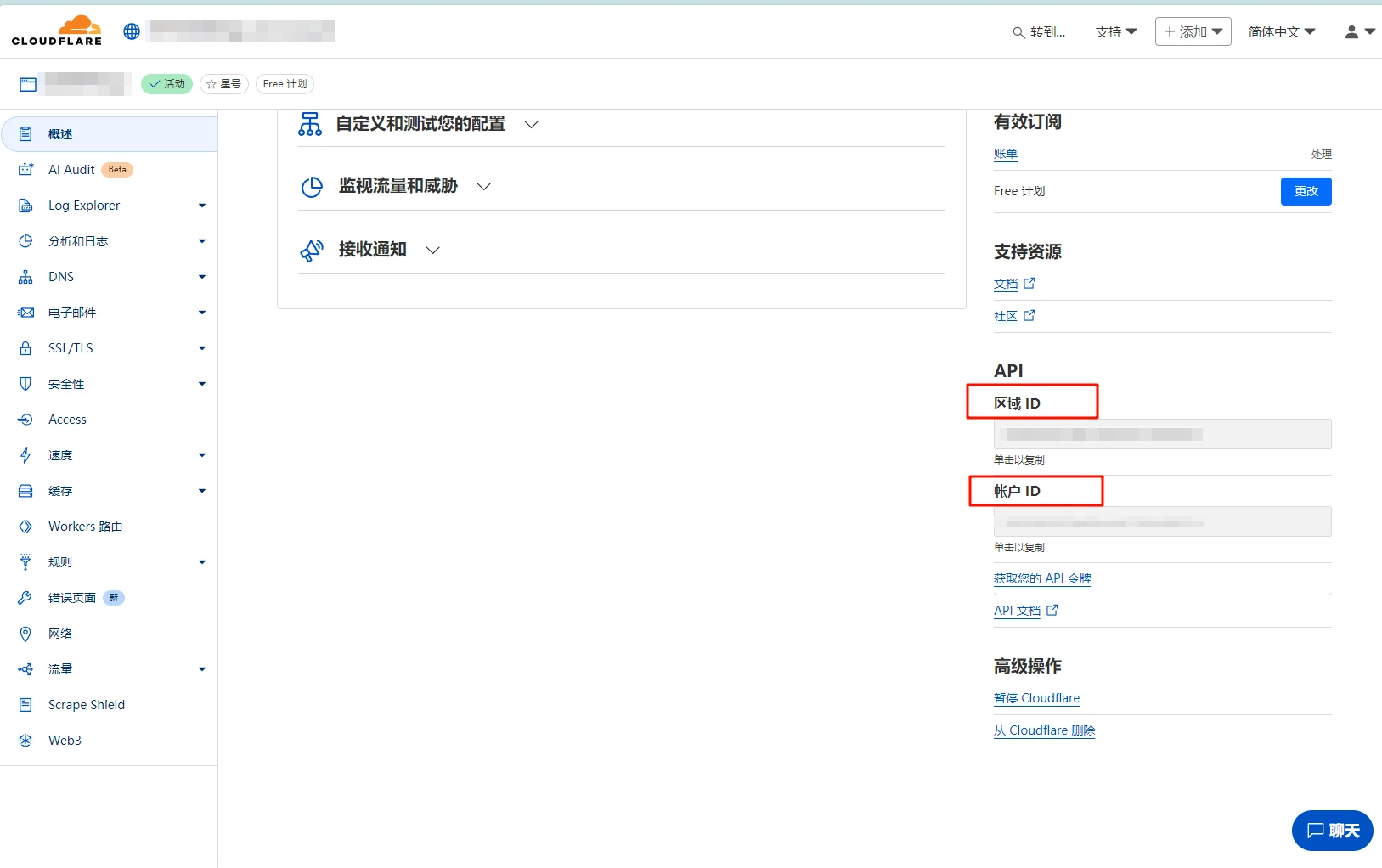Viewport: 1382px width, 868px height.
Task: Select 概述 in the sidebar
Action: tap(110, 134)
